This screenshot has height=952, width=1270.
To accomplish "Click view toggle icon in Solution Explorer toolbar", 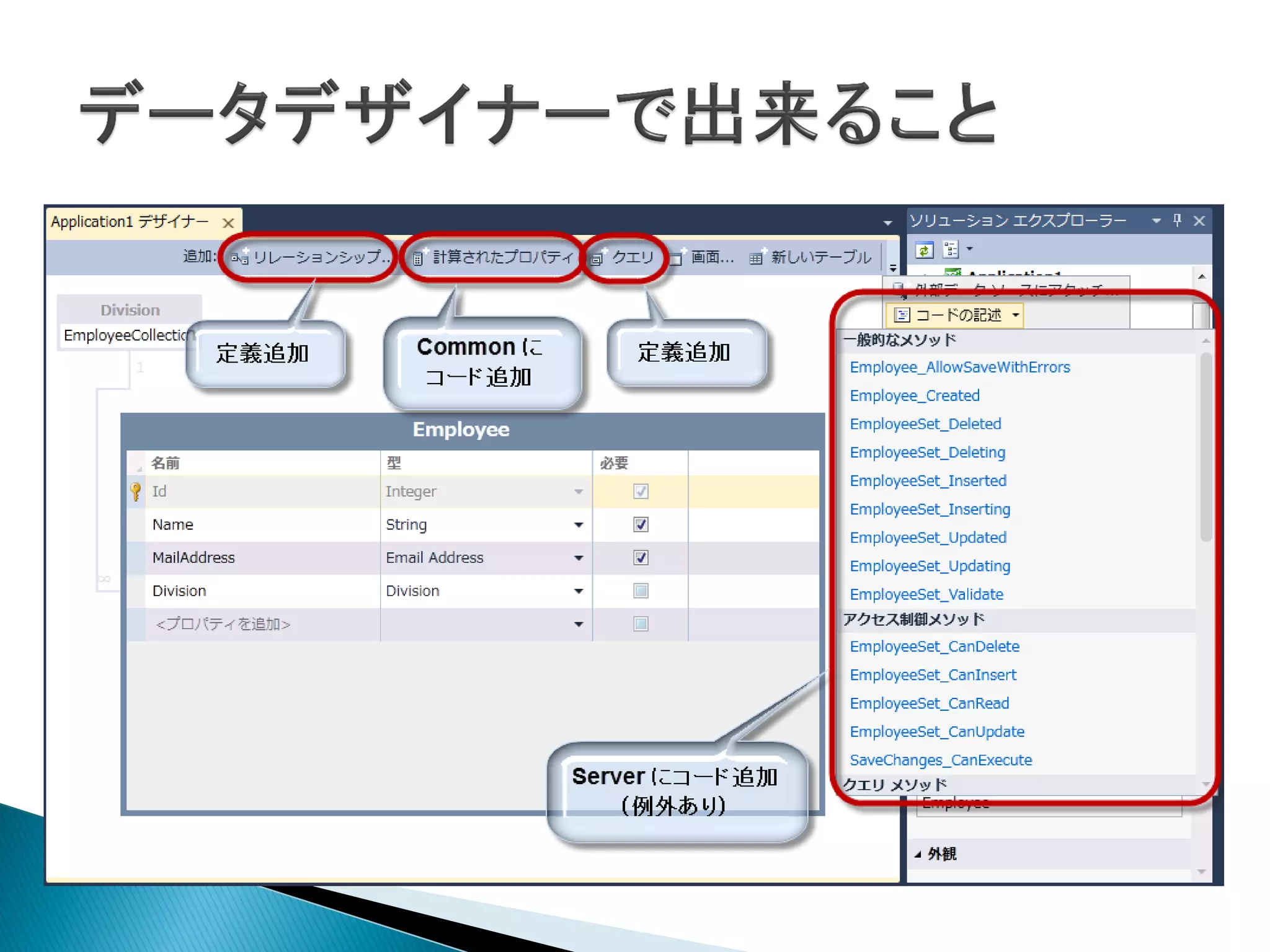I will coord(951,250).
